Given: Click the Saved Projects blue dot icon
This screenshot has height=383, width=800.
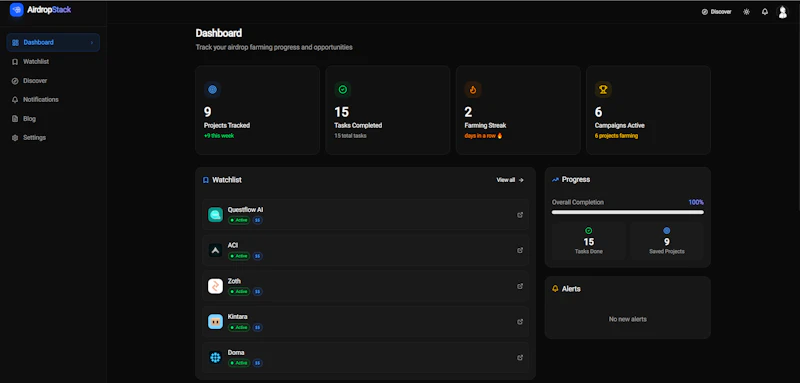Looking at the screenshot, I should pos(667,231).
